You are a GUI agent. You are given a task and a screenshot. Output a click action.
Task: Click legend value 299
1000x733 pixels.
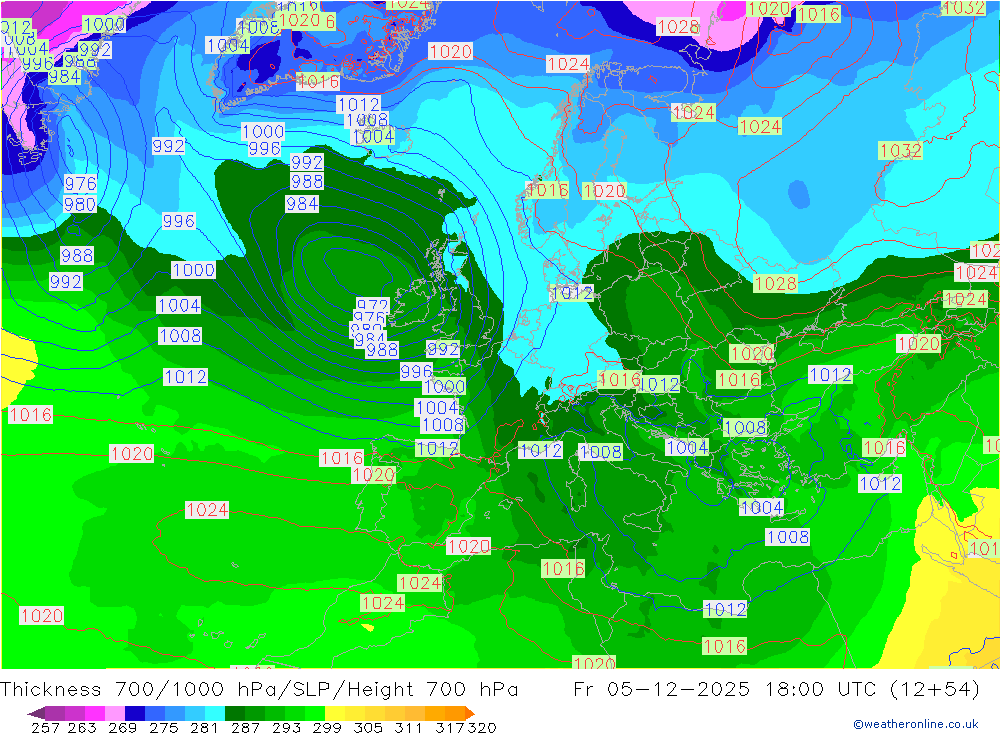[x=327, y=727]
